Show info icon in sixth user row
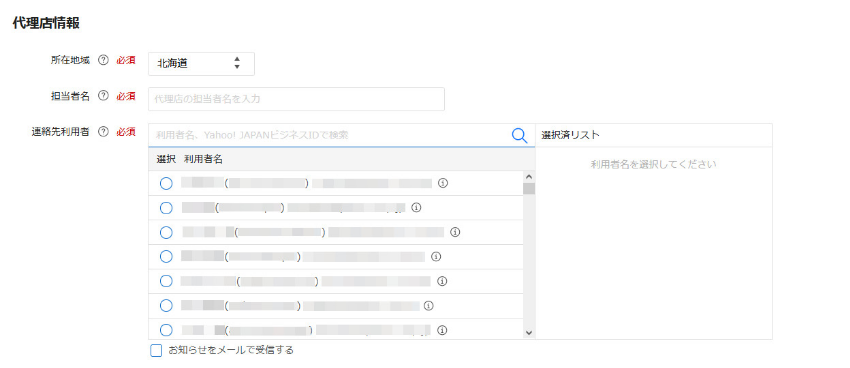The height and width of the screenshot is (368, 850). 429,306
